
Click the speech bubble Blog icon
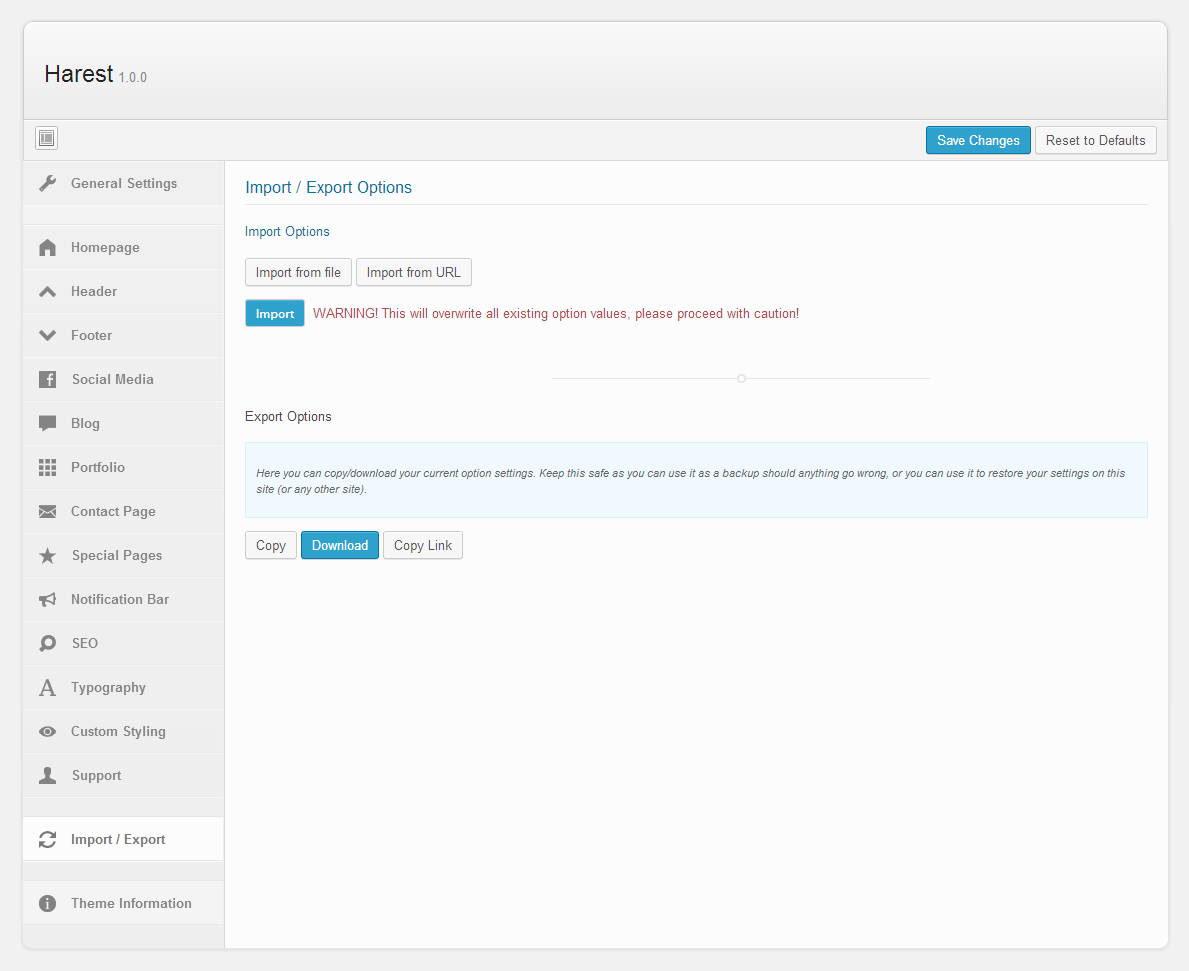(x=47, y=424)
